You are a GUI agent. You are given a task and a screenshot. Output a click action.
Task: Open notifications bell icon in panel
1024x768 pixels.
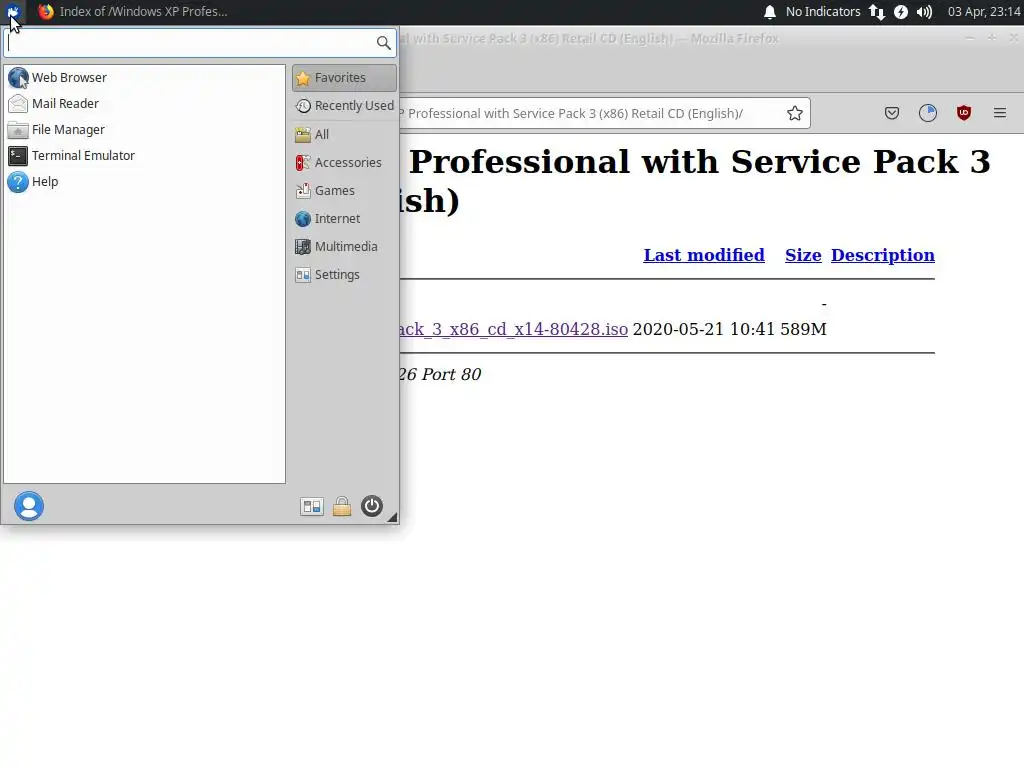pyautogui.click(x=770, y=12)
